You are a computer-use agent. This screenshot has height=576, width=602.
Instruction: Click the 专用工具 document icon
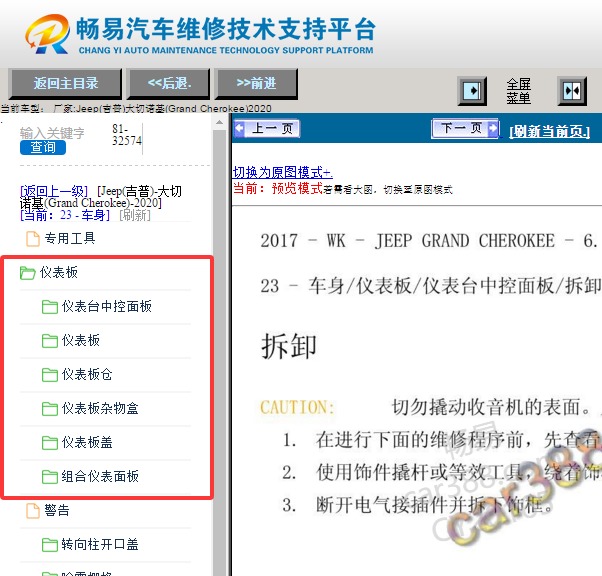33,238
